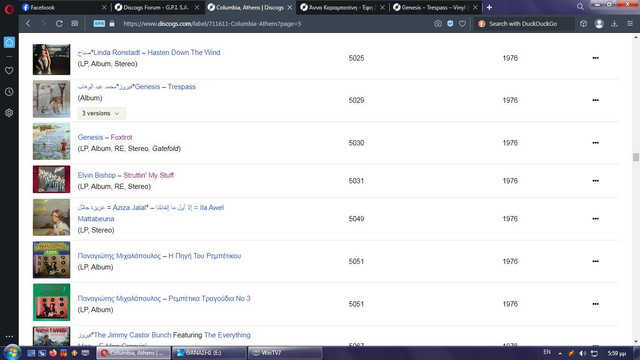Open the Linda Ronstadt artist link
The height and width of the screenshot is (360, 640).
click(x=117, y=52)
